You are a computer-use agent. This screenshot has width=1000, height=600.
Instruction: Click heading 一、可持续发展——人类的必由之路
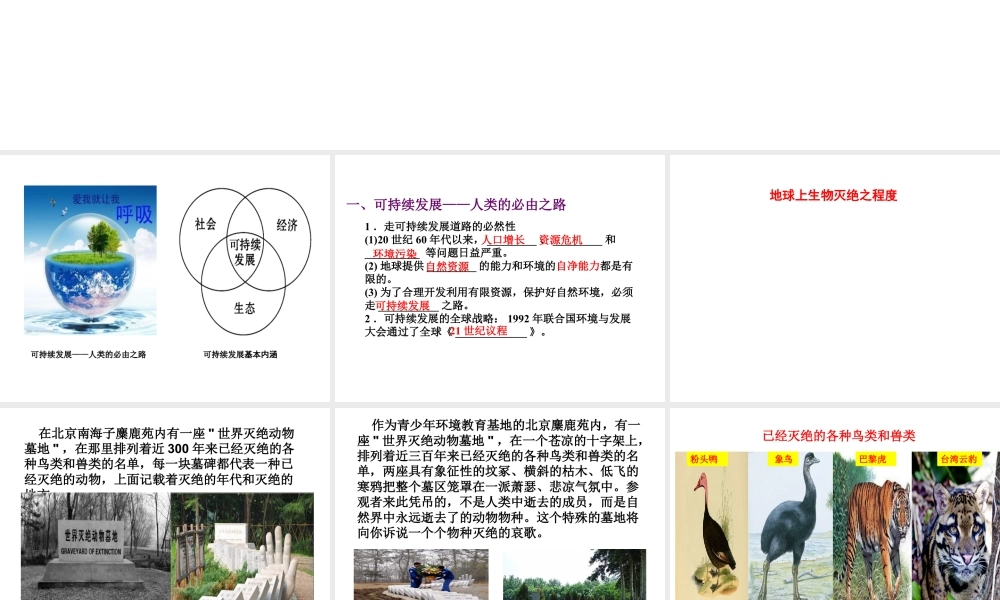coord(456,203)
